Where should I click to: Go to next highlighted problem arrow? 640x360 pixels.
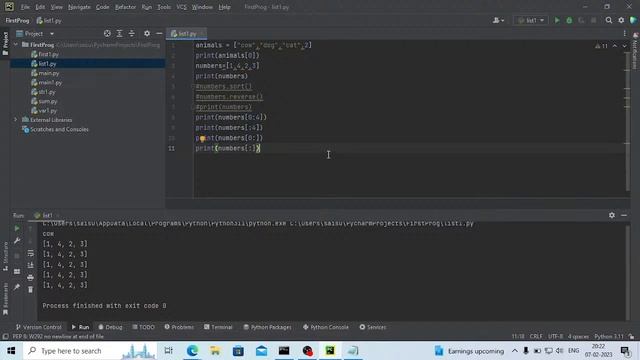click(624, 46)
